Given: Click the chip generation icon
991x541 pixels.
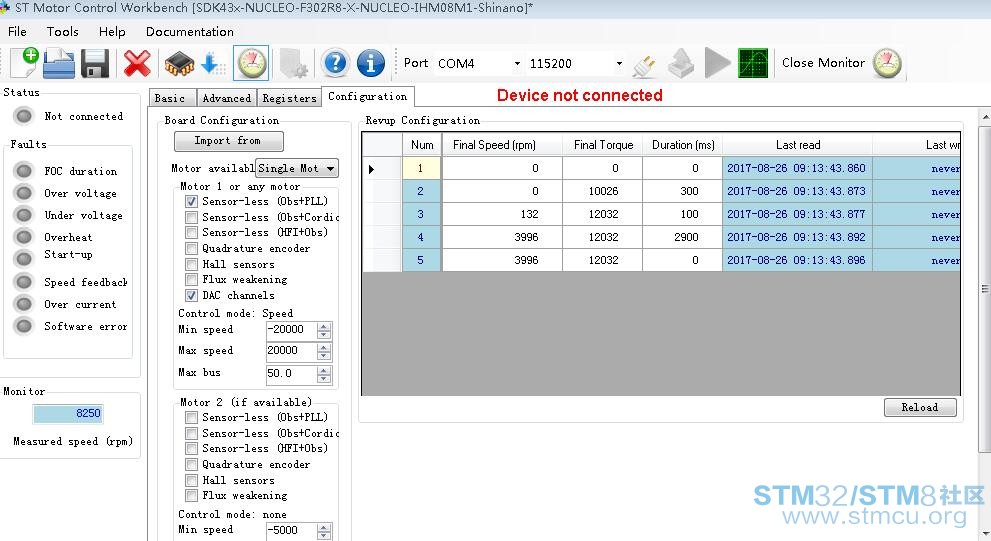Looking at the screenshot, I should [179, 63].
